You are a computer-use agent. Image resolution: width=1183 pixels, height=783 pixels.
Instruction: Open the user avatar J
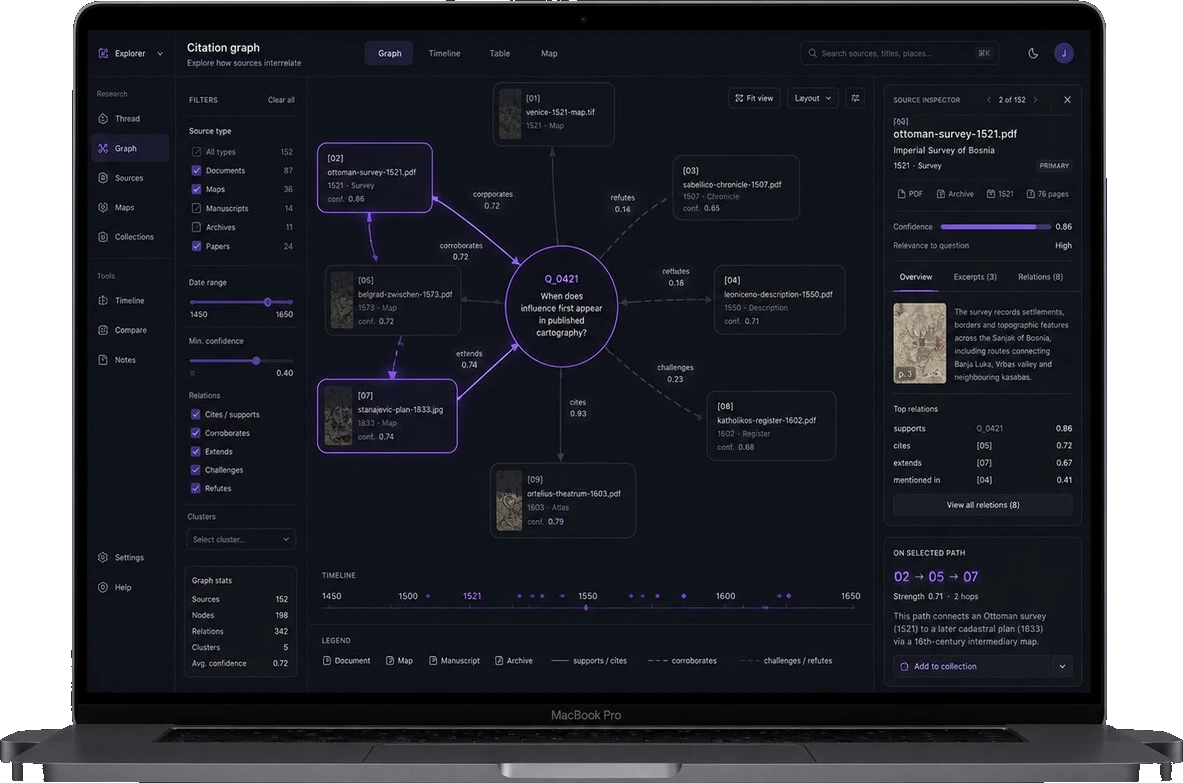coord(1064,54)
